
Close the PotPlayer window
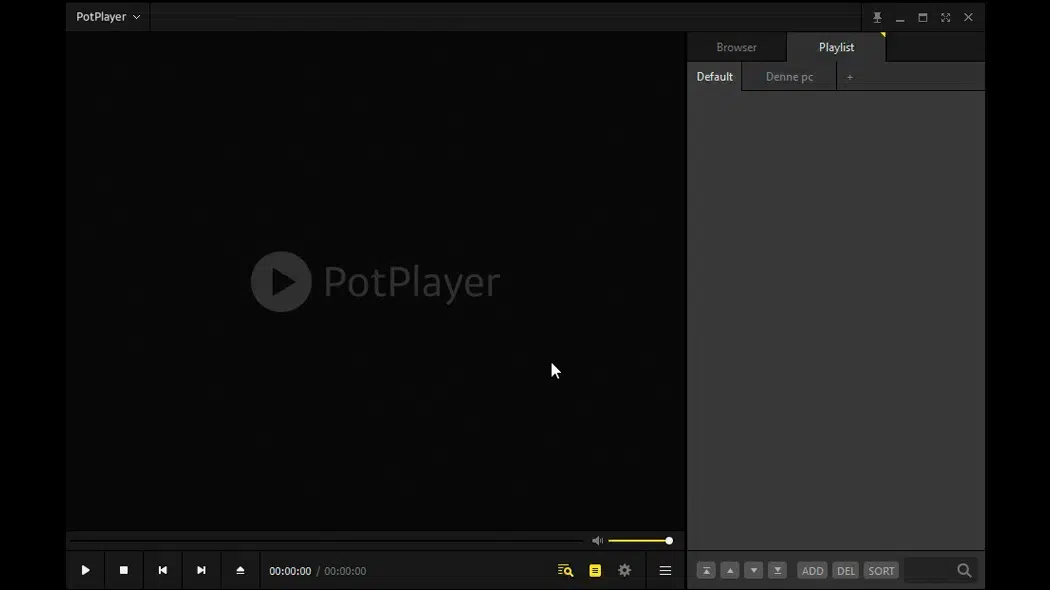[968, 17]
